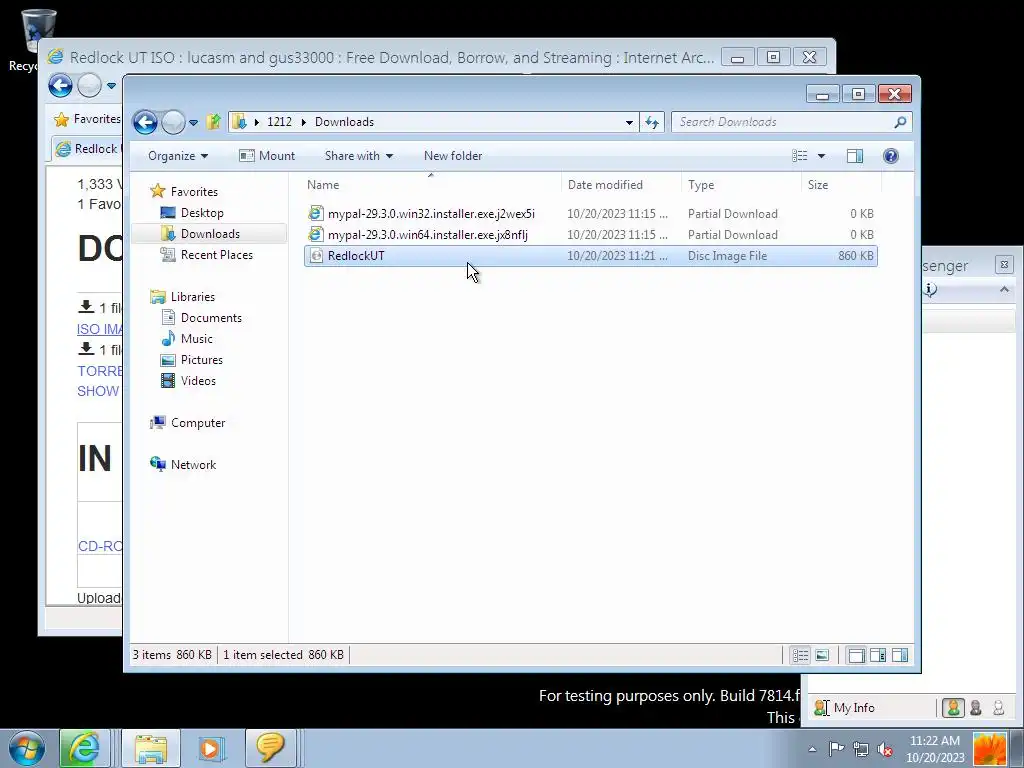The height and width of the screenshot is (768, 1024).
Task: Select the white contact icon in messenger
Action: [x=999, y=707]
